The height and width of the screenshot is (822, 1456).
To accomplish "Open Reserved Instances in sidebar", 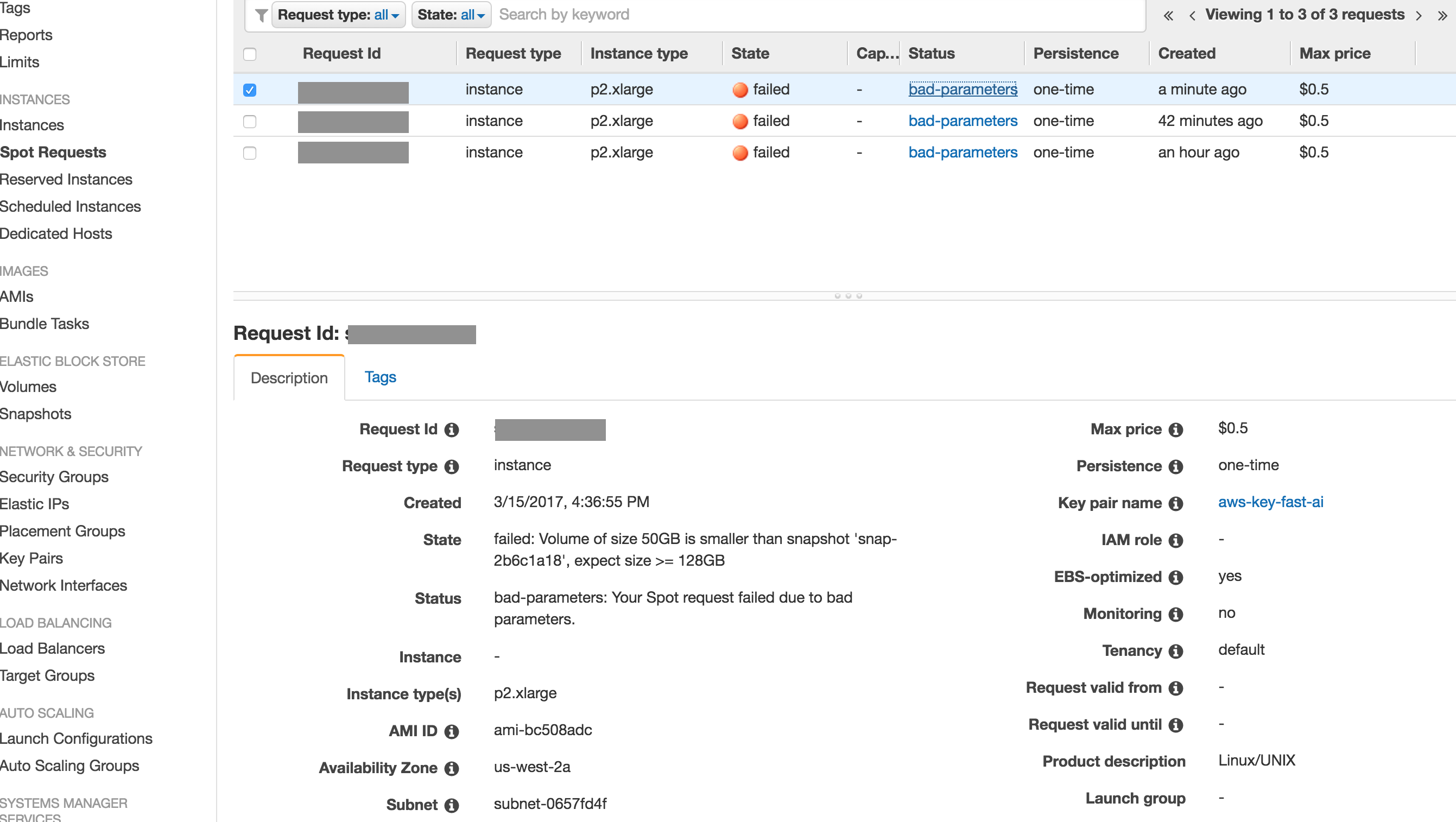I will click(66, 179).
